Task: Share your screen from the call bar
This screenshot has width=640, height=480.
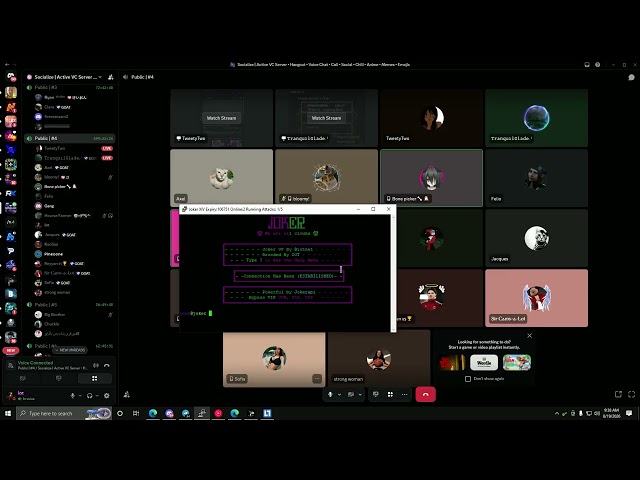Action: 376,394
